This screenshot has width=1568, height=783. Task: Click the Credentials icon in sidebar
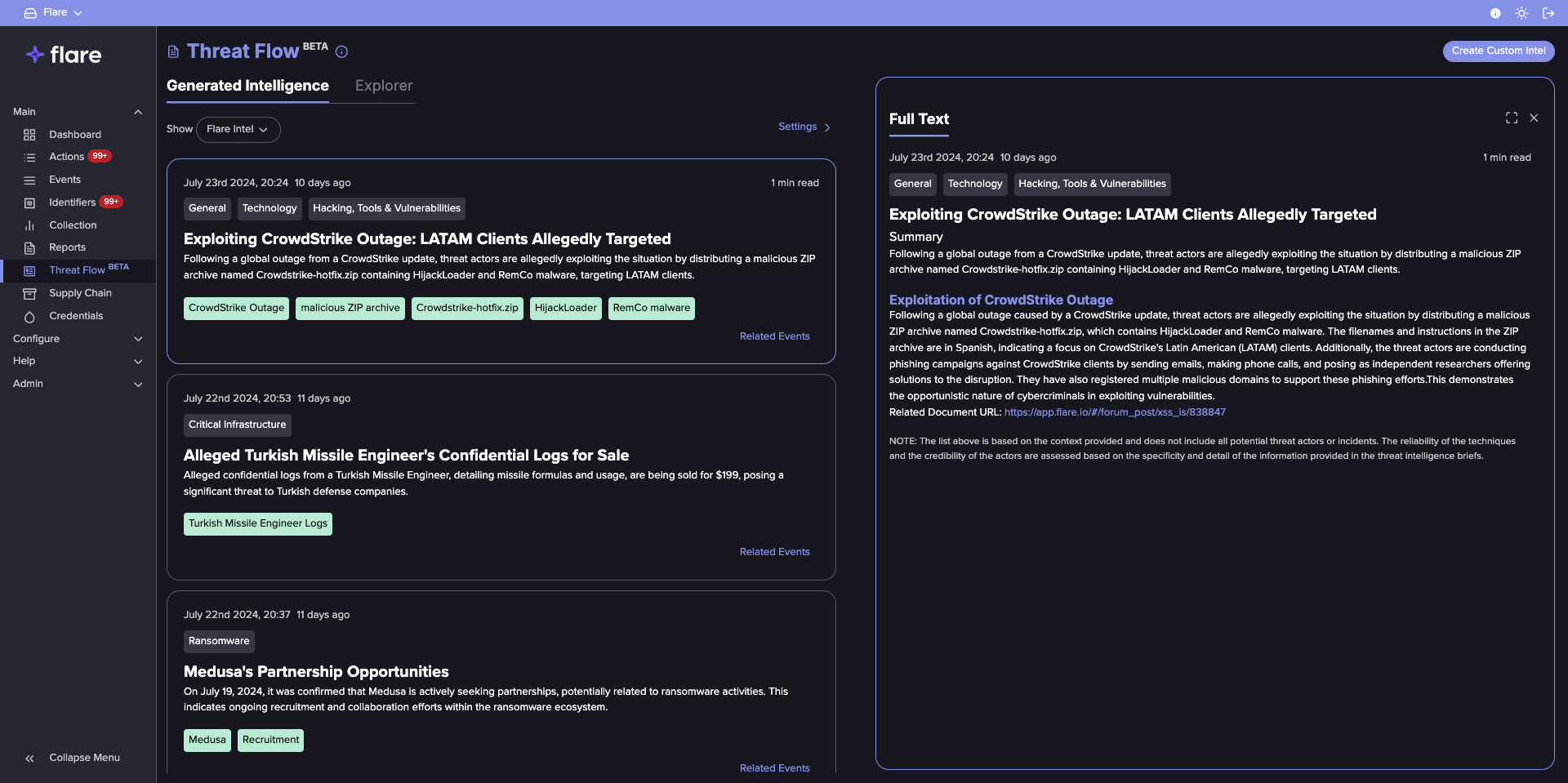pos(29,317)
